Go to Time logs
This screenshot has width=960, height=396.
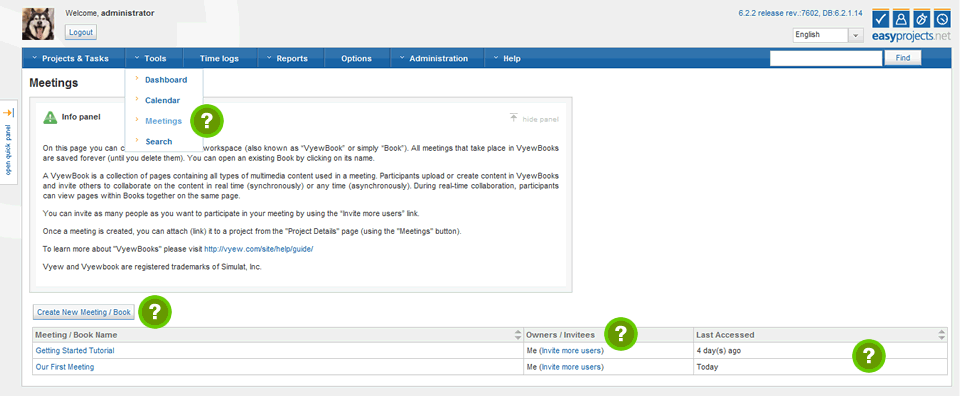coord(219,59)
